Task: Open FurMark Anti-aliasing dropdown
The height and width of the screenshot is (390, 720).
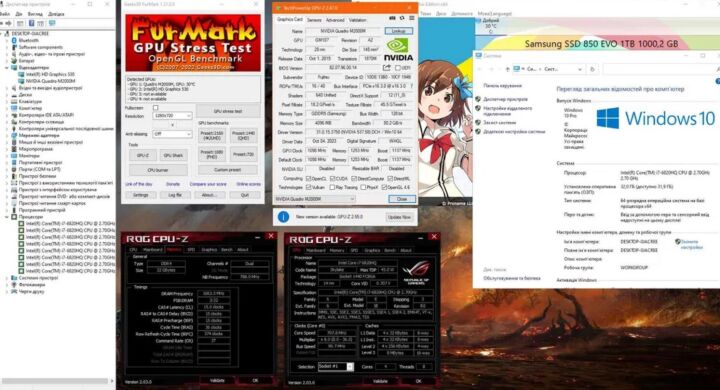Action: 172,134
